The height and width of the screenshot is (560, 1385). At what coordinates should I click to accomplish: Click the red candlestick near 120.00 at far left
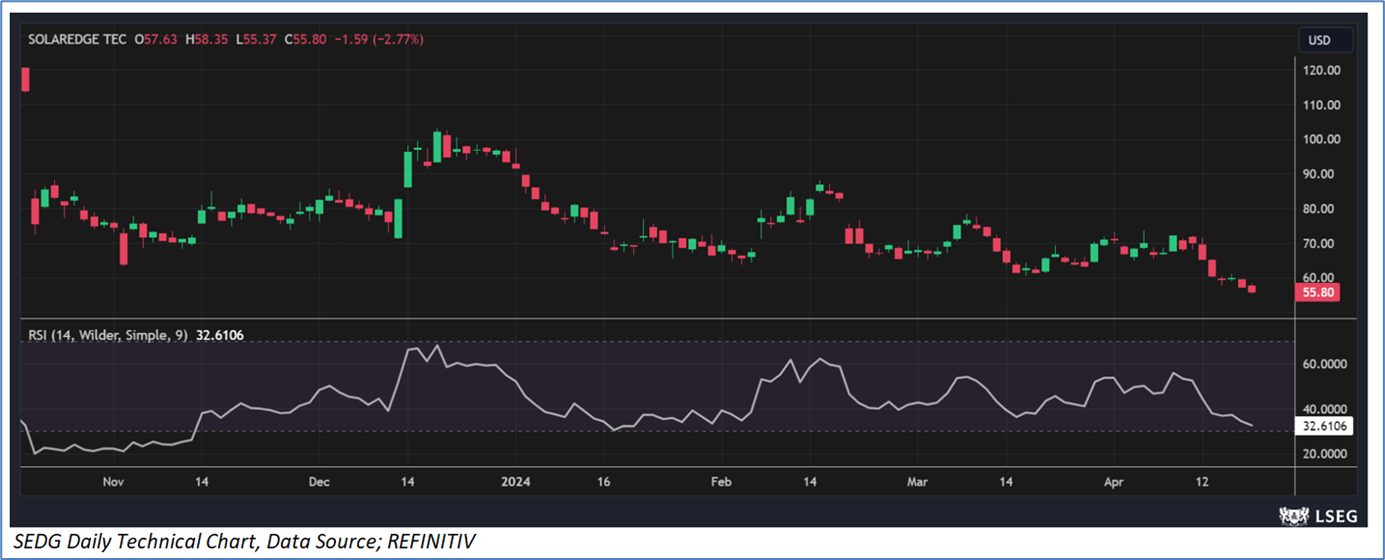coord(25,80)
